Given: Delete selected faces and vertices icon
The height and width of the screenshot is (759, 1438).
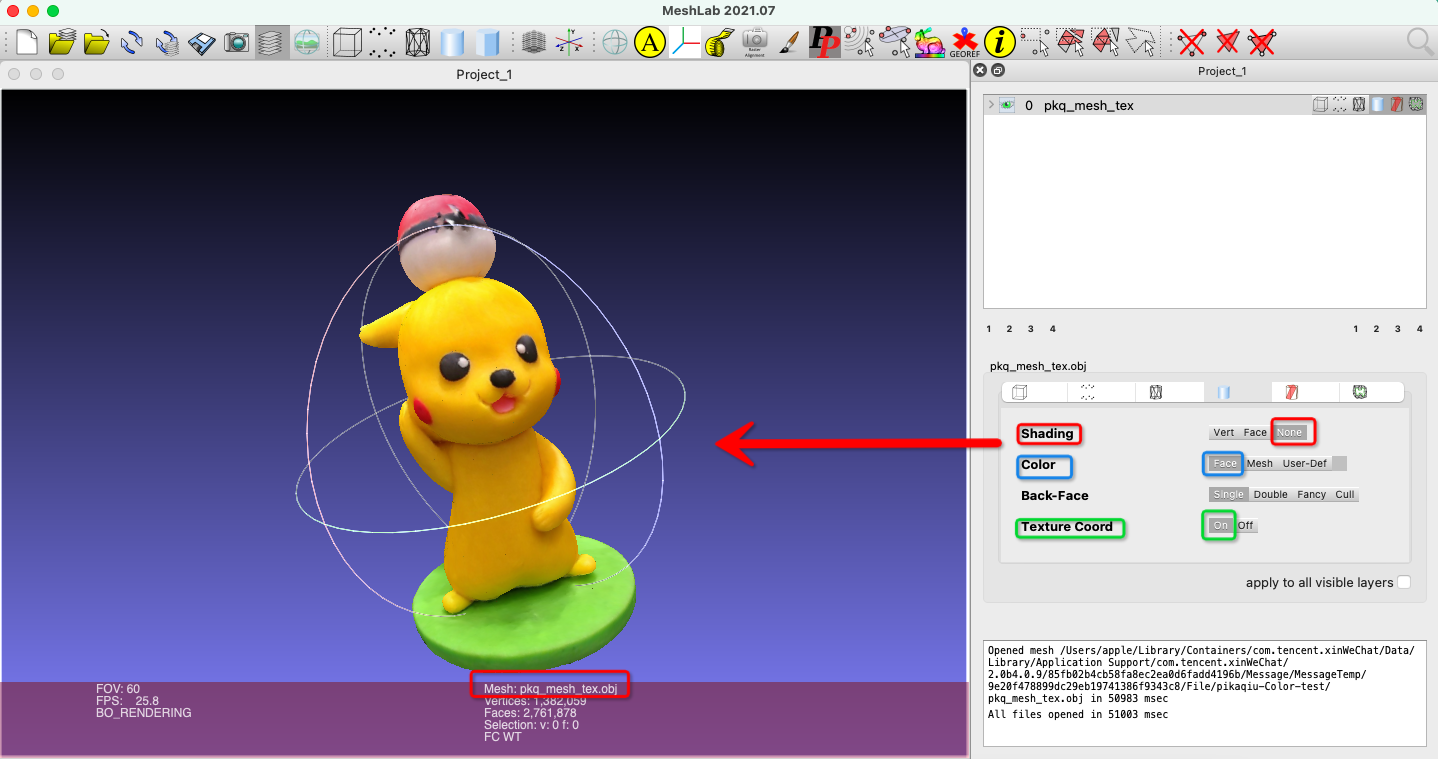Looking at the screenshot, I should click(x=1262, y=42).
